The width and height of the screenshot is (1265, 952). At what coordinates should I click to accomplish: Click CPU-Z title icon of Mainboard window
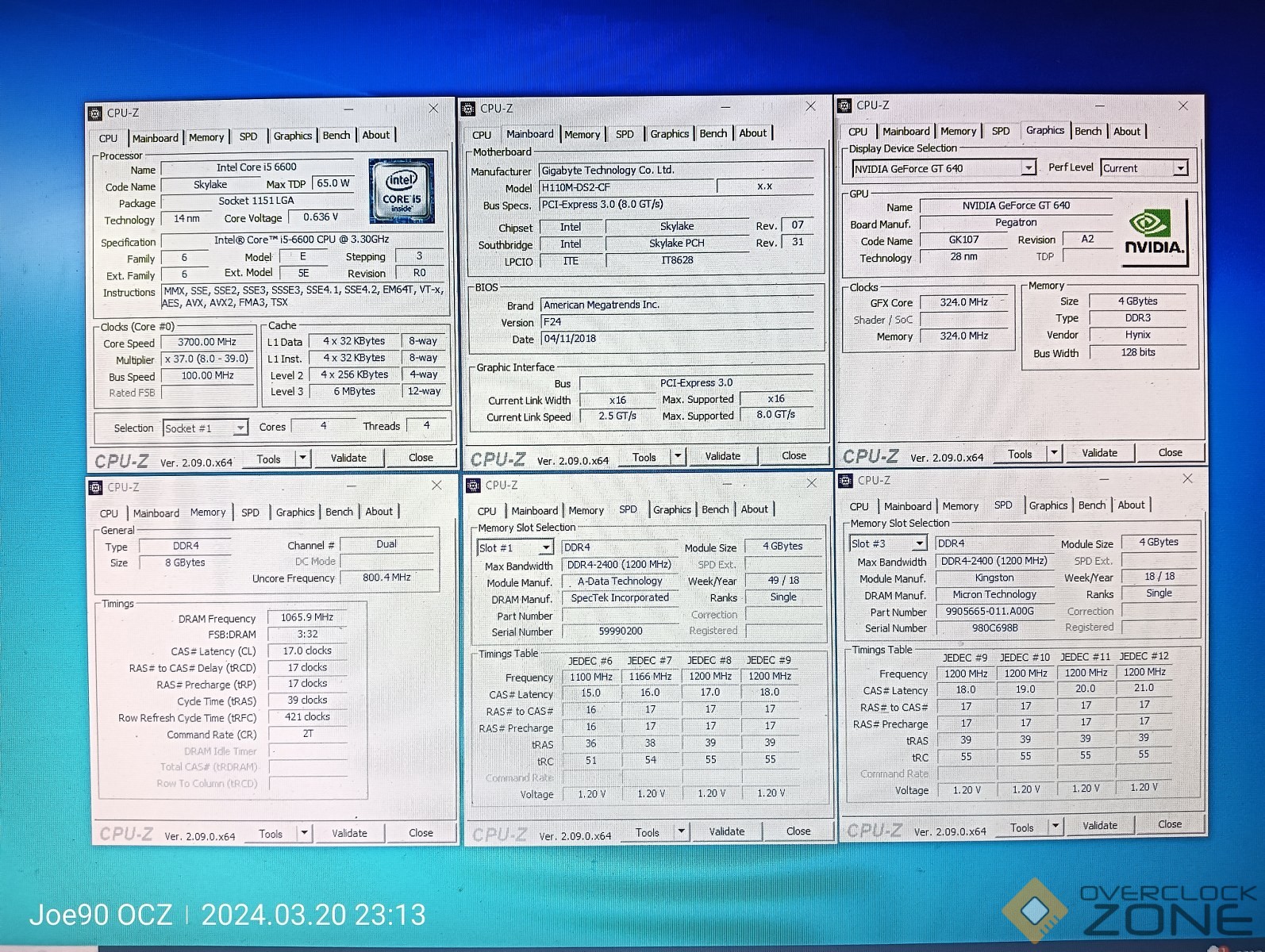pyautogui.click(x=468, y=109)
